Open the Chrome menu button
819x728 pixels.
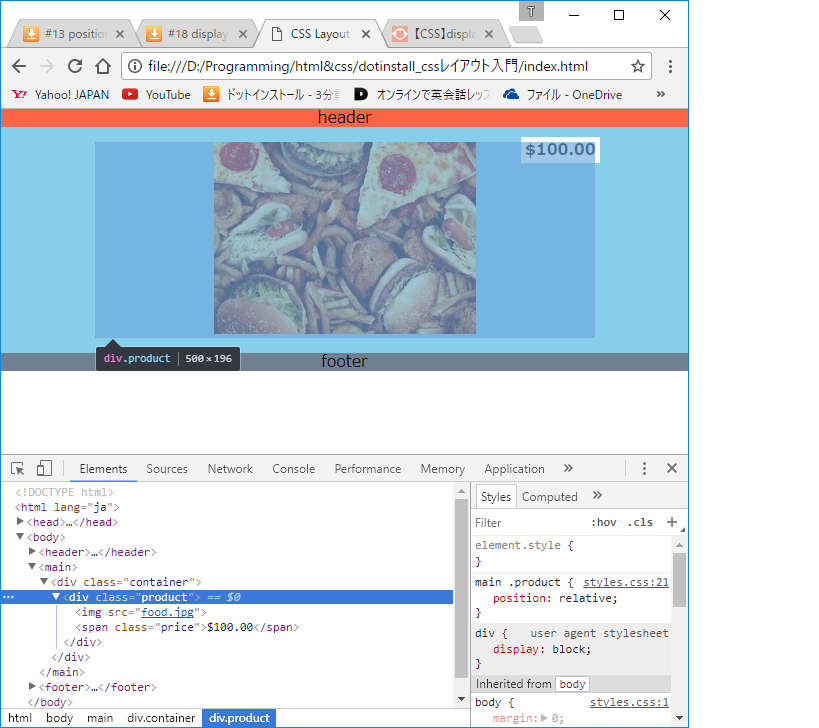(x=670, y=66)
